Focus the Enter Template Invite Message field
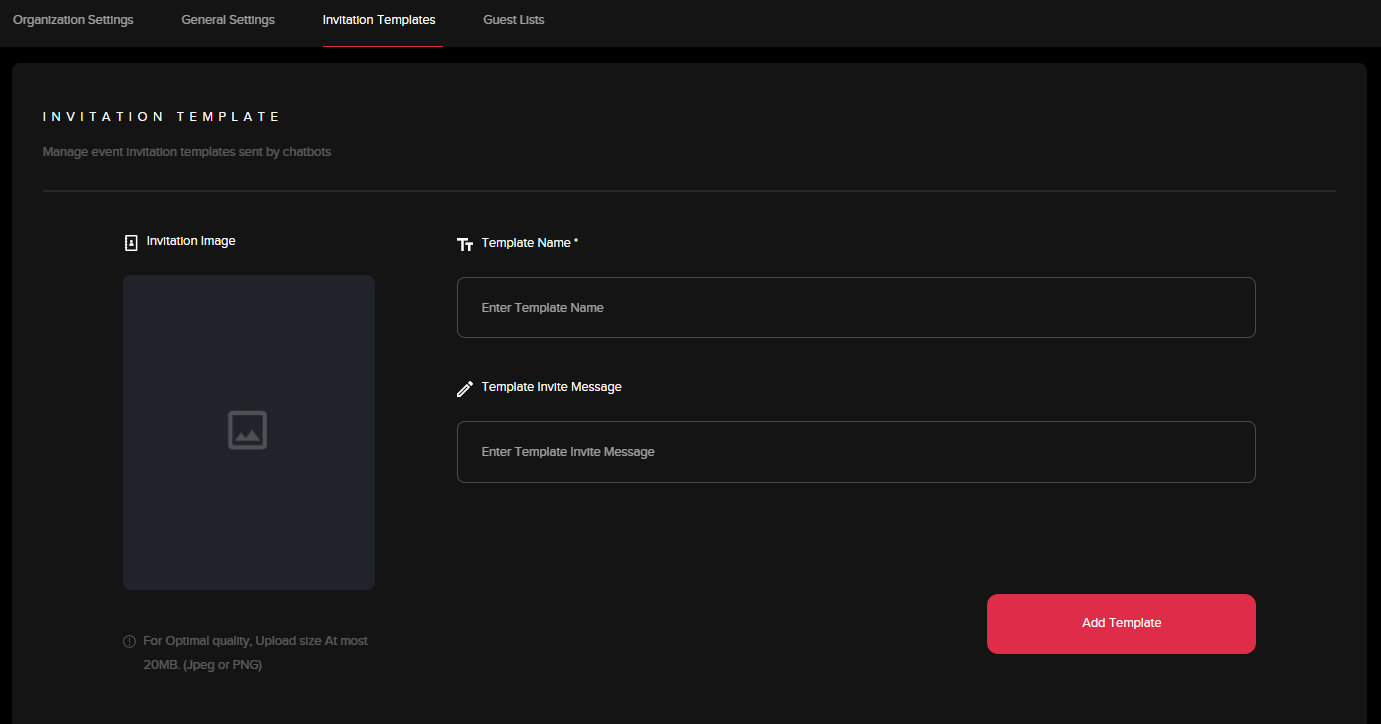 856,452
